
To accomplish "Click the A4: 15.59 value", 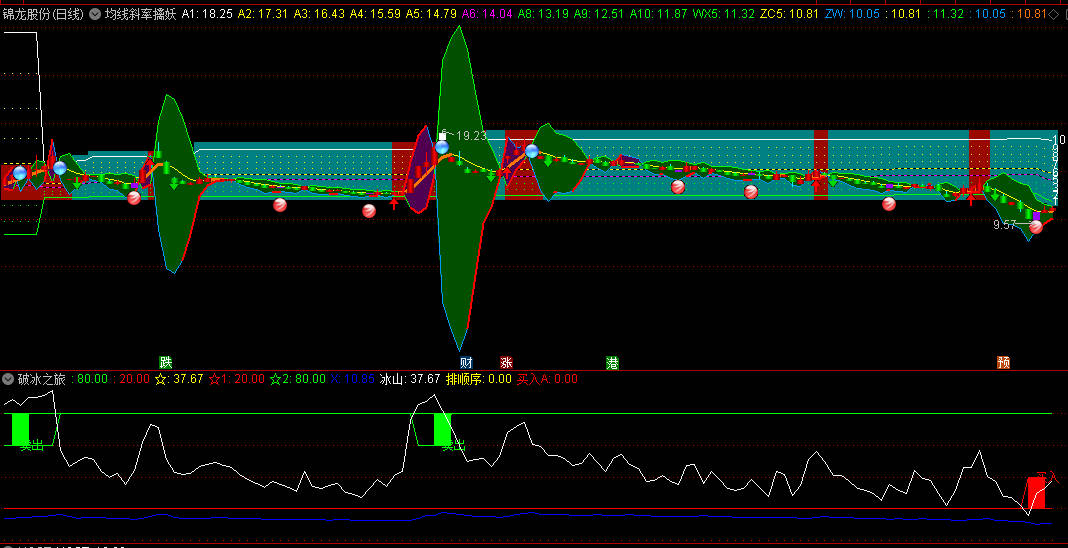I will click(375, 14).
